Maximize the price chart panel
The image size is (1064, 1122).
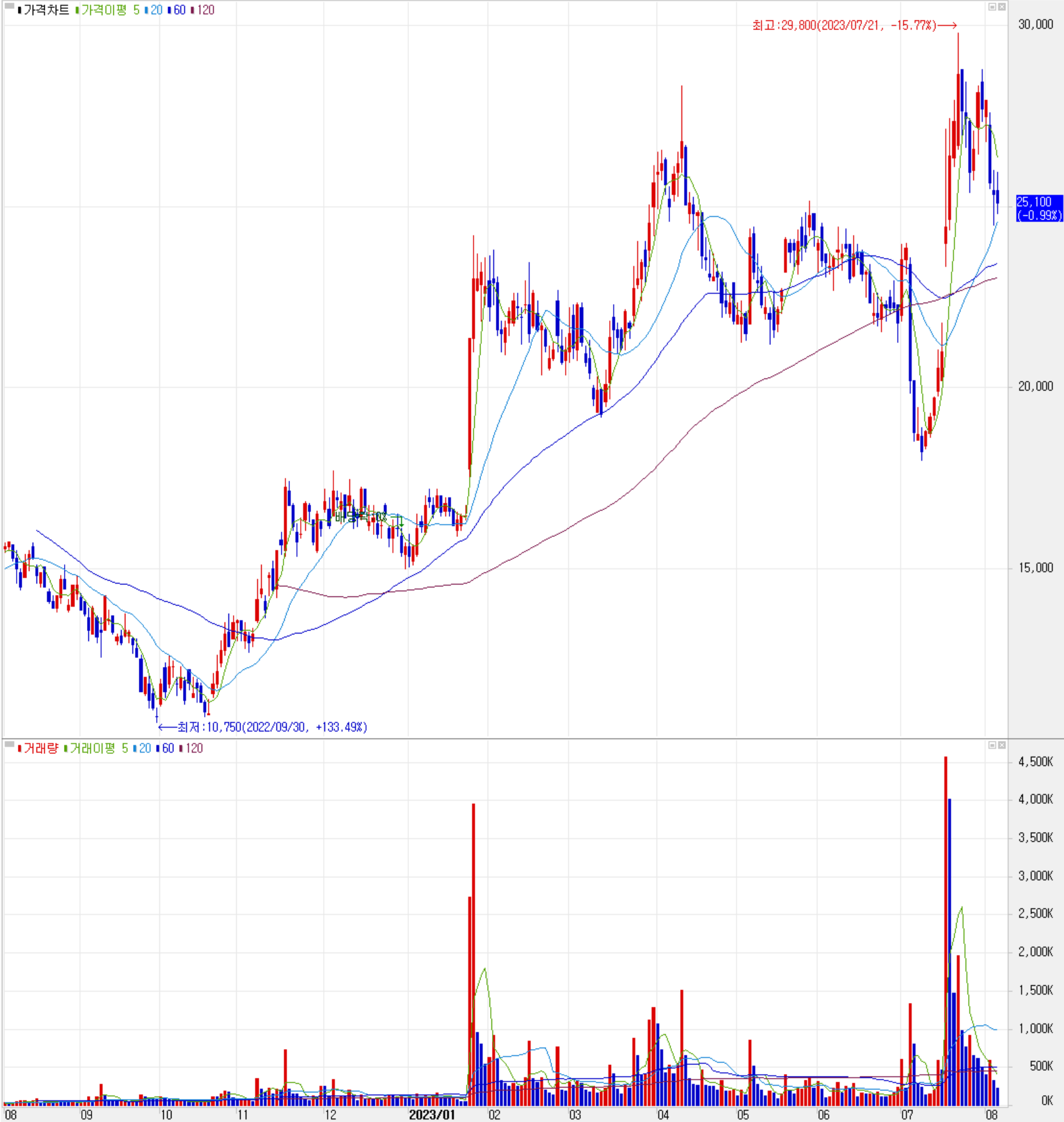tap(992, 7)
